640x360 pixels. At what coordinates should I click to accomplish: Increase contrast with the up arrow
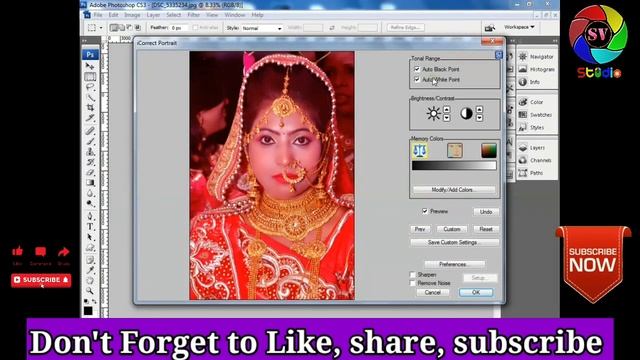click(x=479, y=109)
